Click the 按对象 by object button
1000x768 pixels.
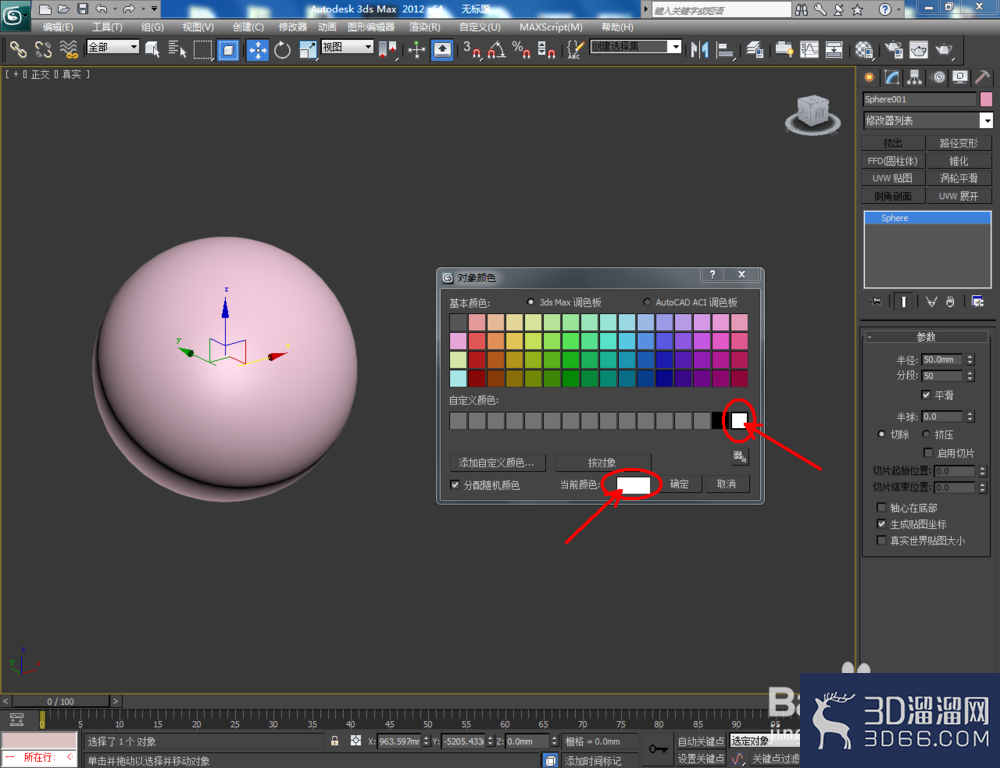tap(603, 462)
